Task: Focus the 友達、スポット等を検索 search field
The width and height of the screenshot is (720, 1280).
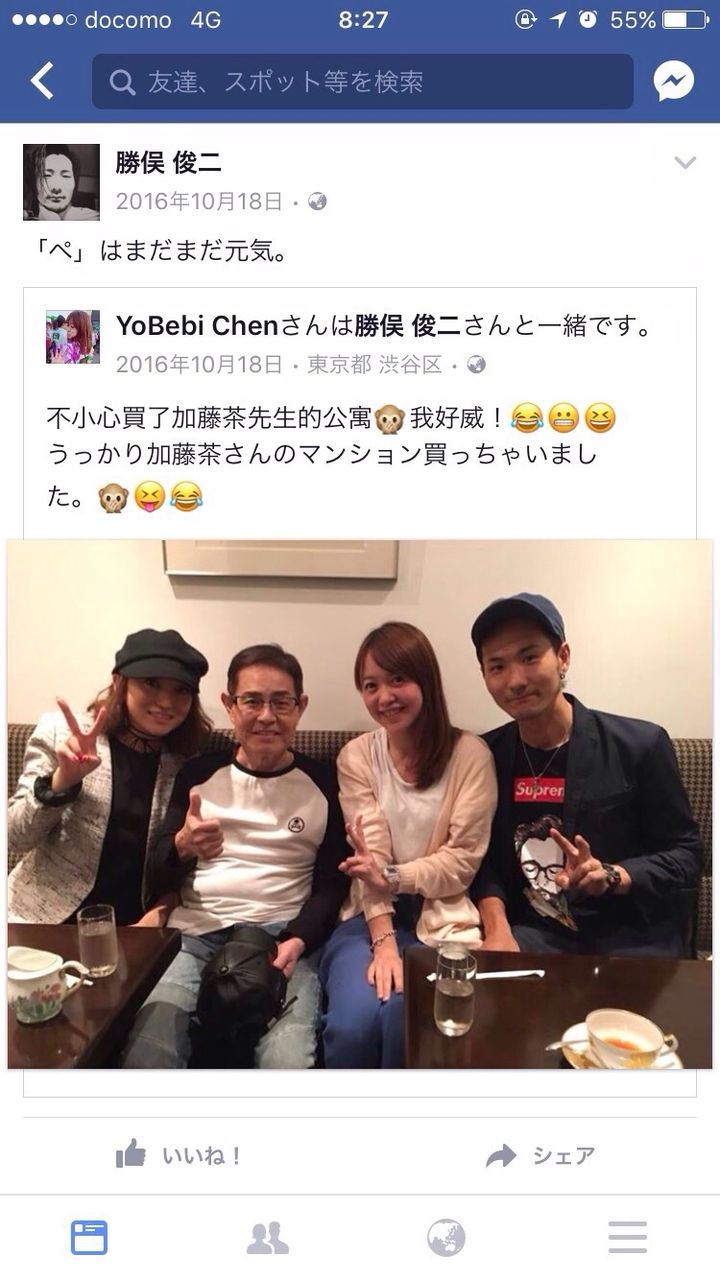Action: click(363, 81)
